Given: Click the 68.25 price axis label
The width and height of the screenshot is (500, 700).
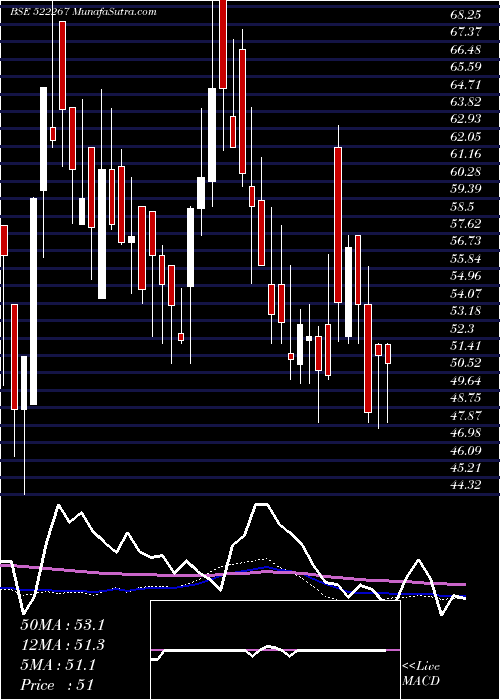Looking at the screenshot, I should (x=466, y=15).
